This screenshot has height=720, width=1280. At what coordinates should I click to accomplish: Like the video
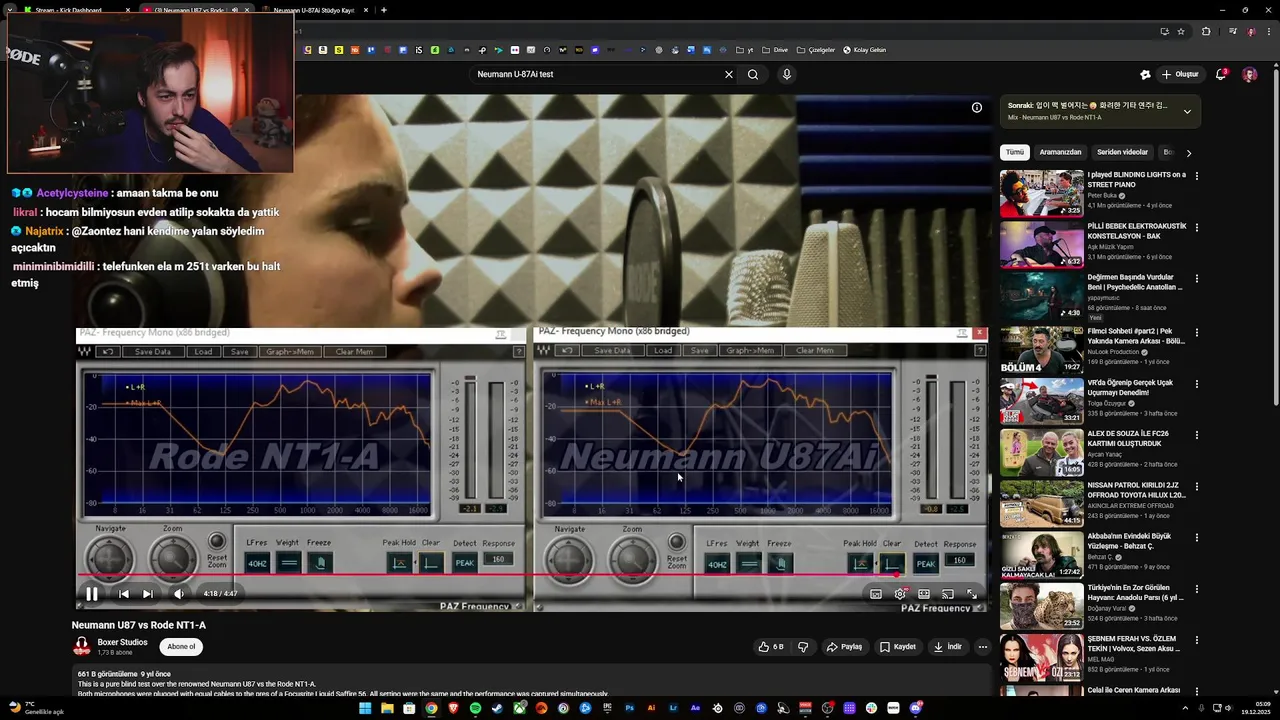click(770, 647)
